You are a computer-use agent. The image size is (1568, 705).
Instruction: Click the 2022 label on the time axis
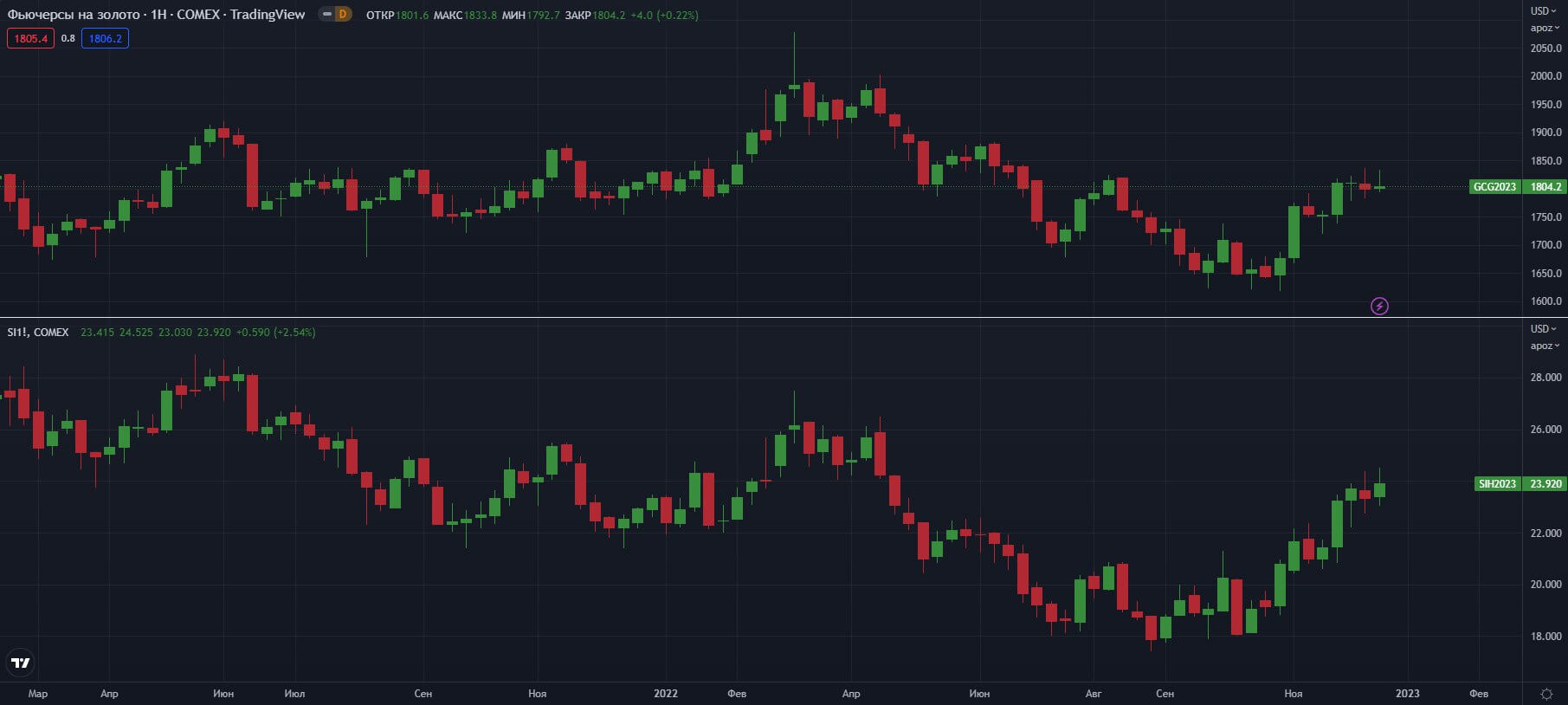point(666,693)
